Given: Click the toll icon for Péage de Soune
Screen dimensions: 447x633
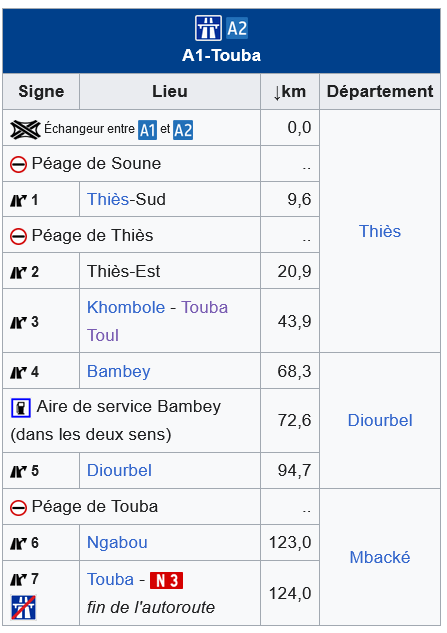Looking at the screenshot, I should tap(18, 164).
